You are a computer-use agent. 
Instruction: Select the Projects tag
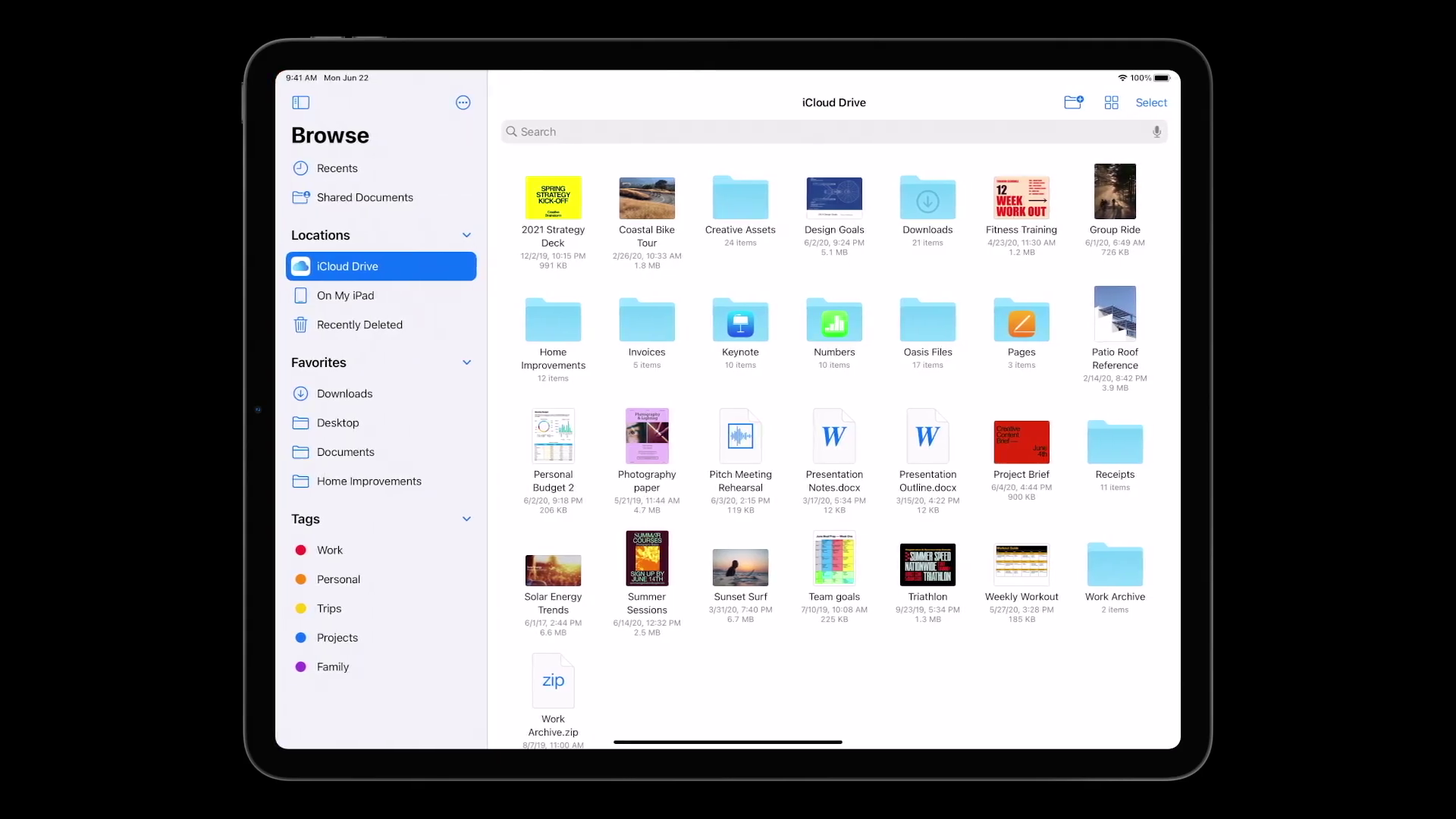337,638
